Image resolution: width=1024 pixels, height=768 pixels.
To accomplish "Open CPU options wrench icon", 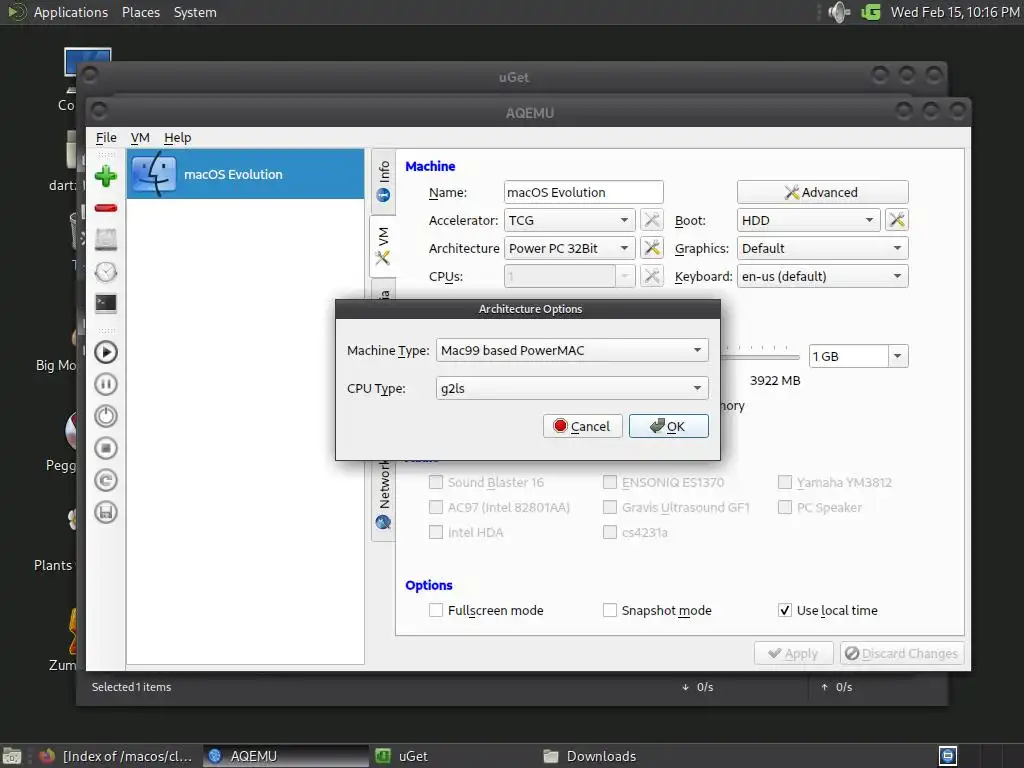I will click(652, 276).
